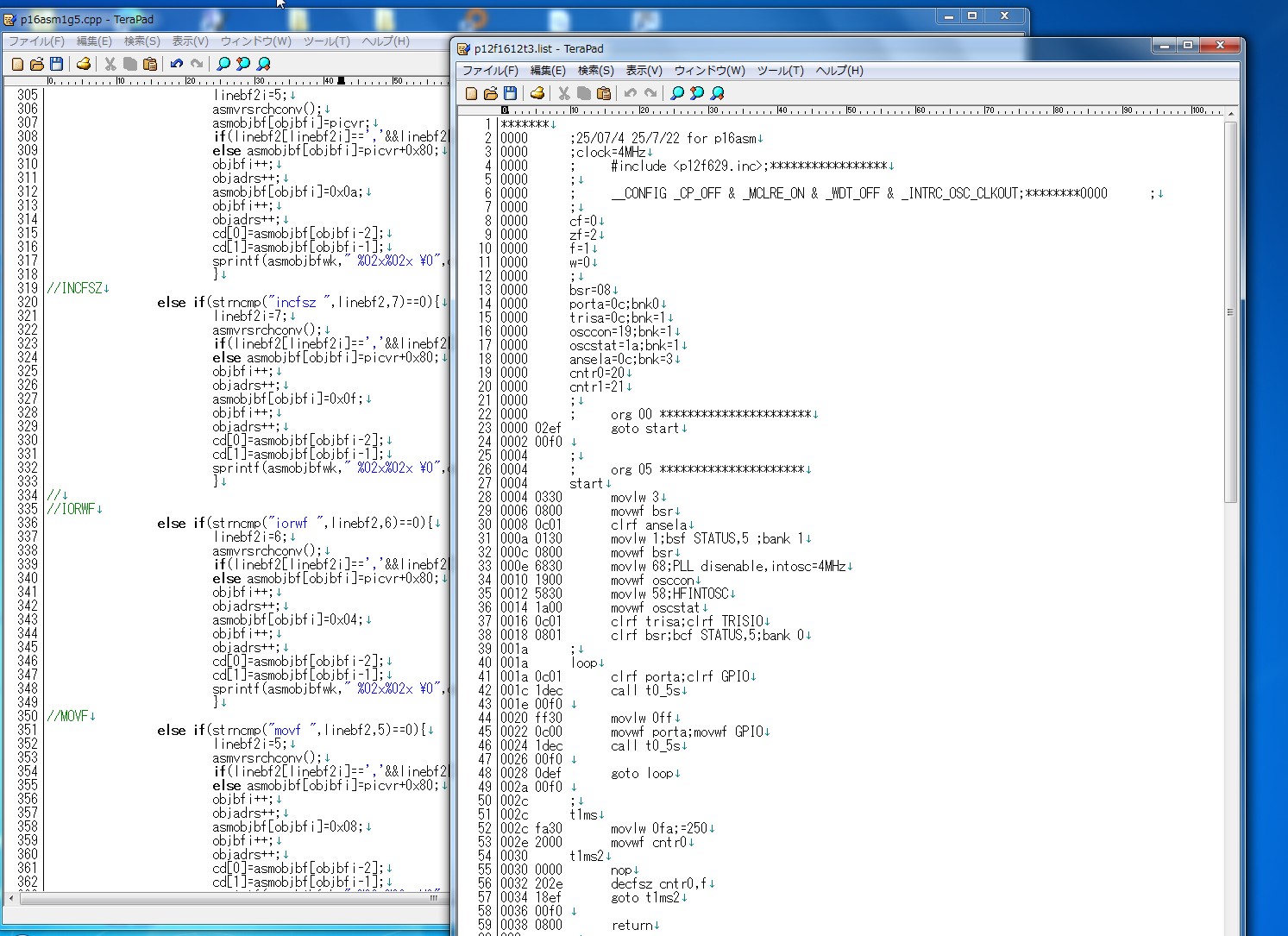Click Open file icon in p16asm1g5.cpp window
The height and width of the screenshot is (936, 1288).
pos(37,64)
